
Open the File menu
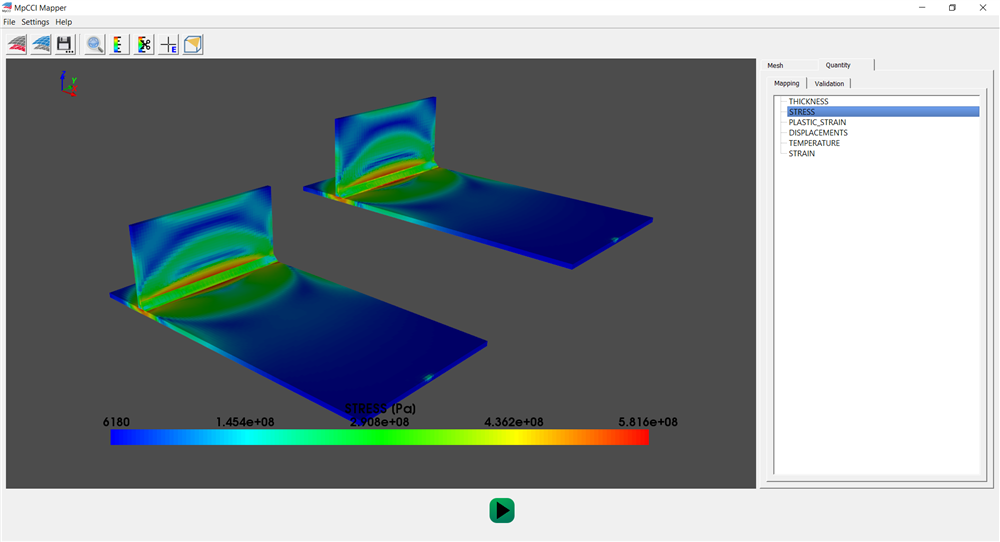(9, 22)
